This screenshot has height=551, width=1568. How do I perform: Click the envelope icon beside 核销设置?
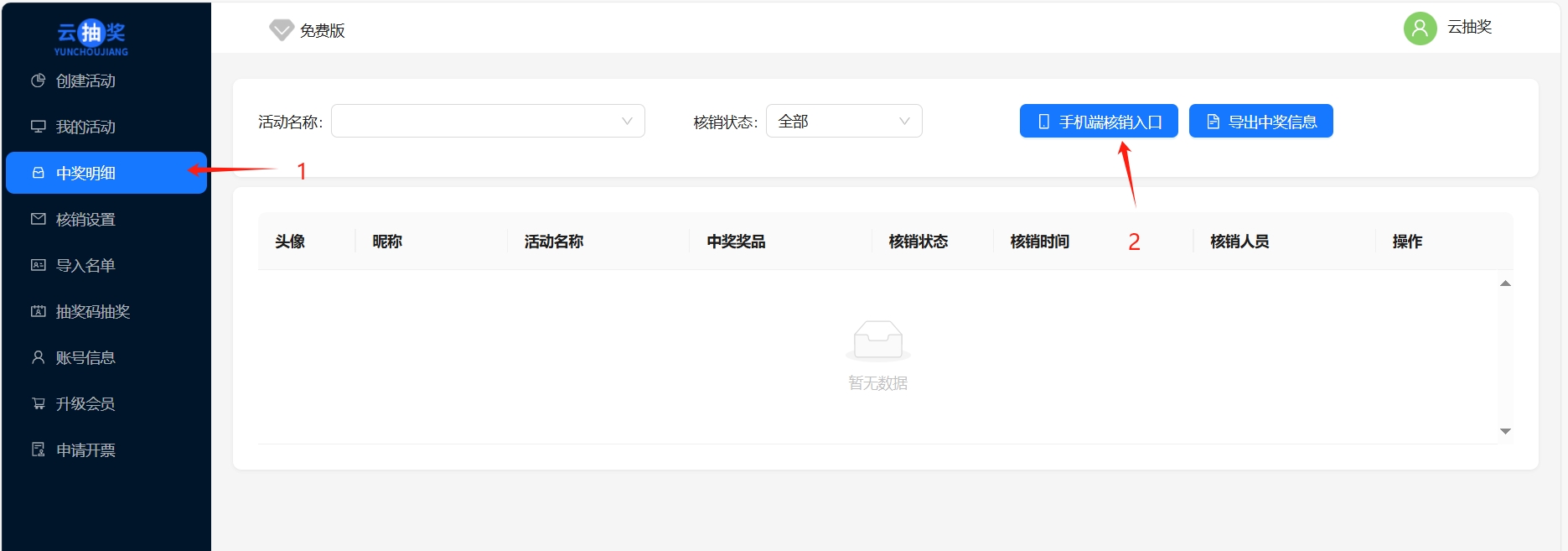38,219
